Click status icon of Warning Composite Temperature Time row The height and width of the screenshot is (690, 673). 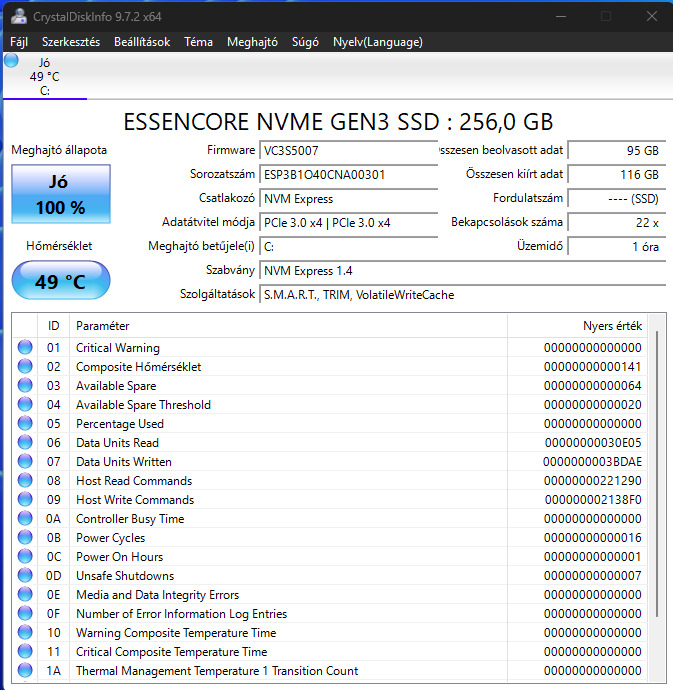[x=25, y=632]
